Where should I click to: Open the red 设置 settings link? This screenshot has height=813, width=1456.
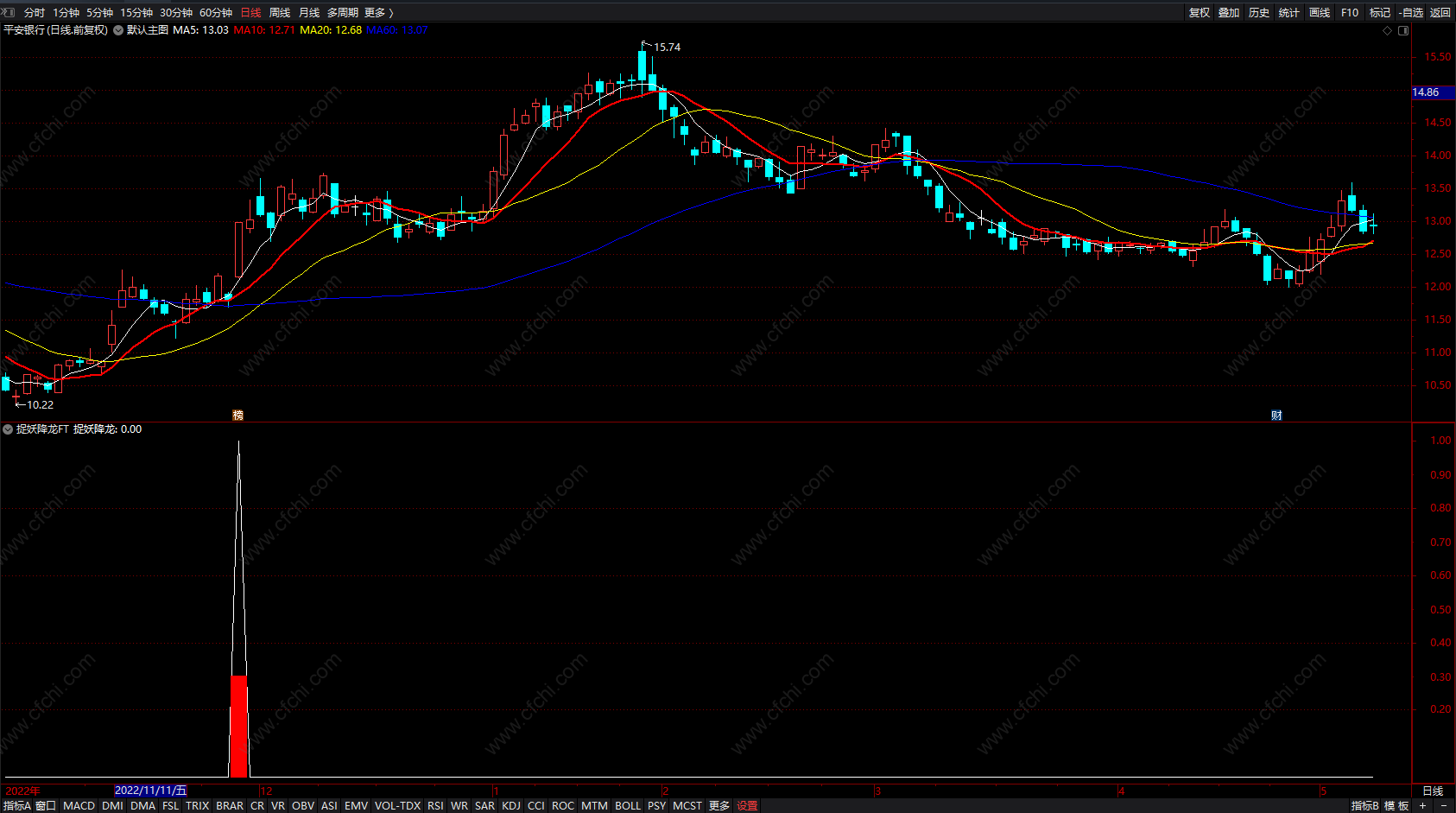747,806
